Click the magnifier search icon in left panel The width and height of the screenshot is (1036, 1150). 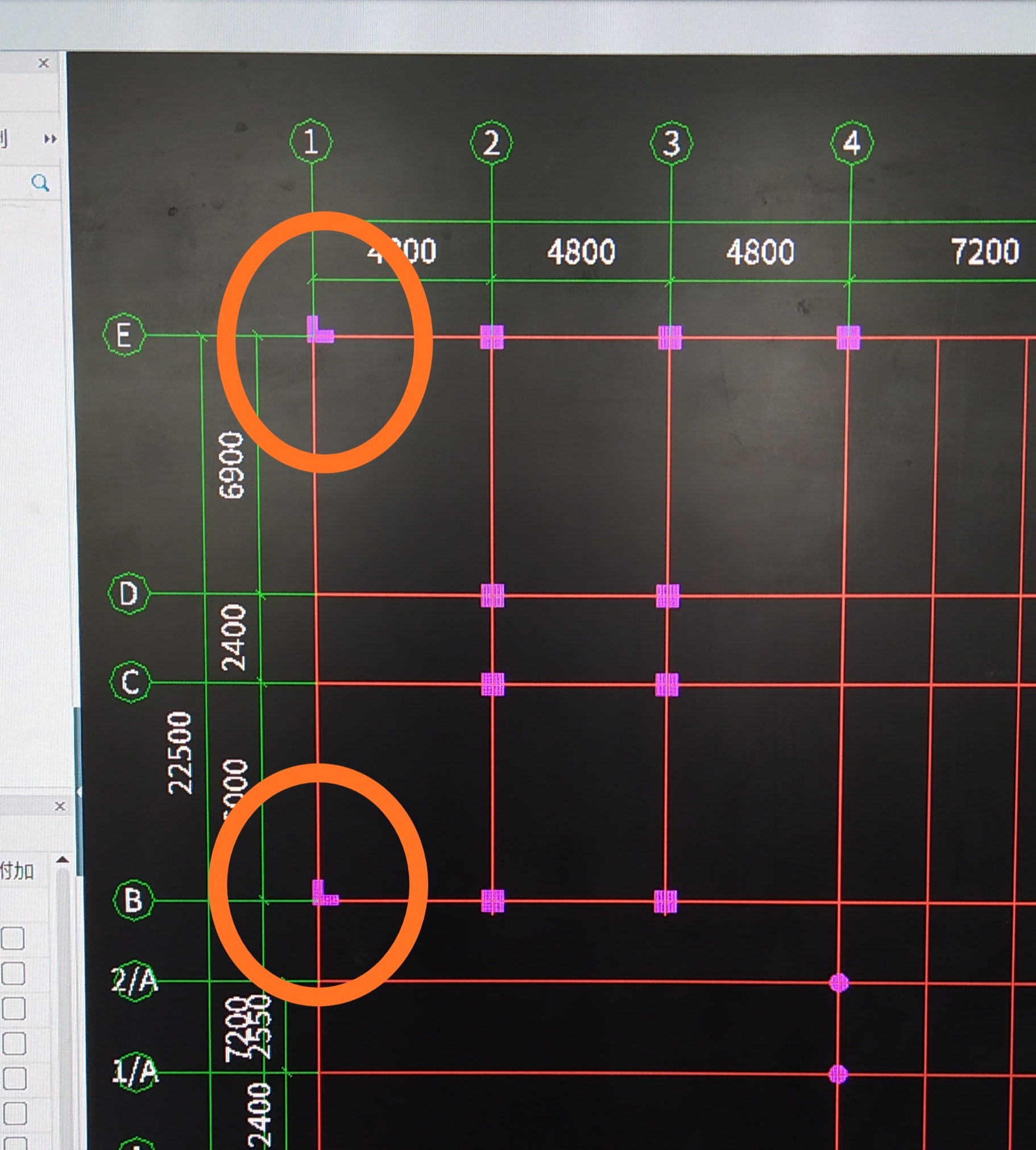tap(40, 183)
